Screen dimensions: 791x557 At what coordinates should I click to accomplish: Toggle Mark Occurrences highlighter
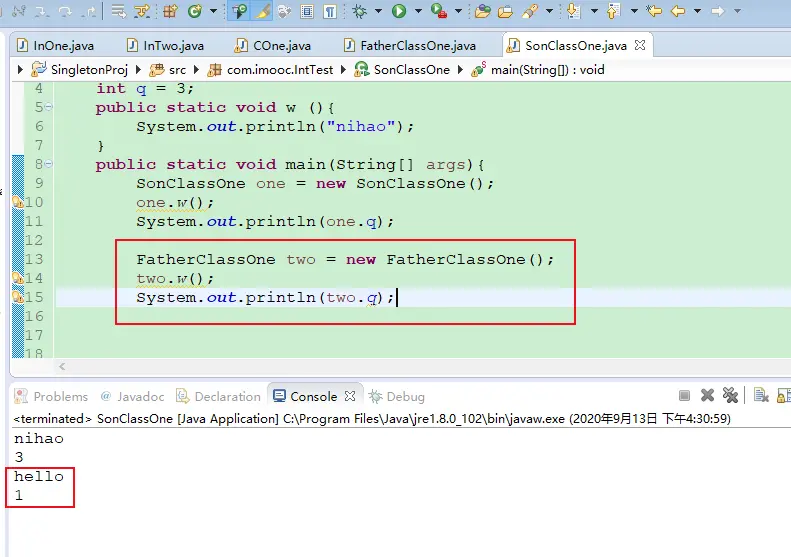click(262, 12)
